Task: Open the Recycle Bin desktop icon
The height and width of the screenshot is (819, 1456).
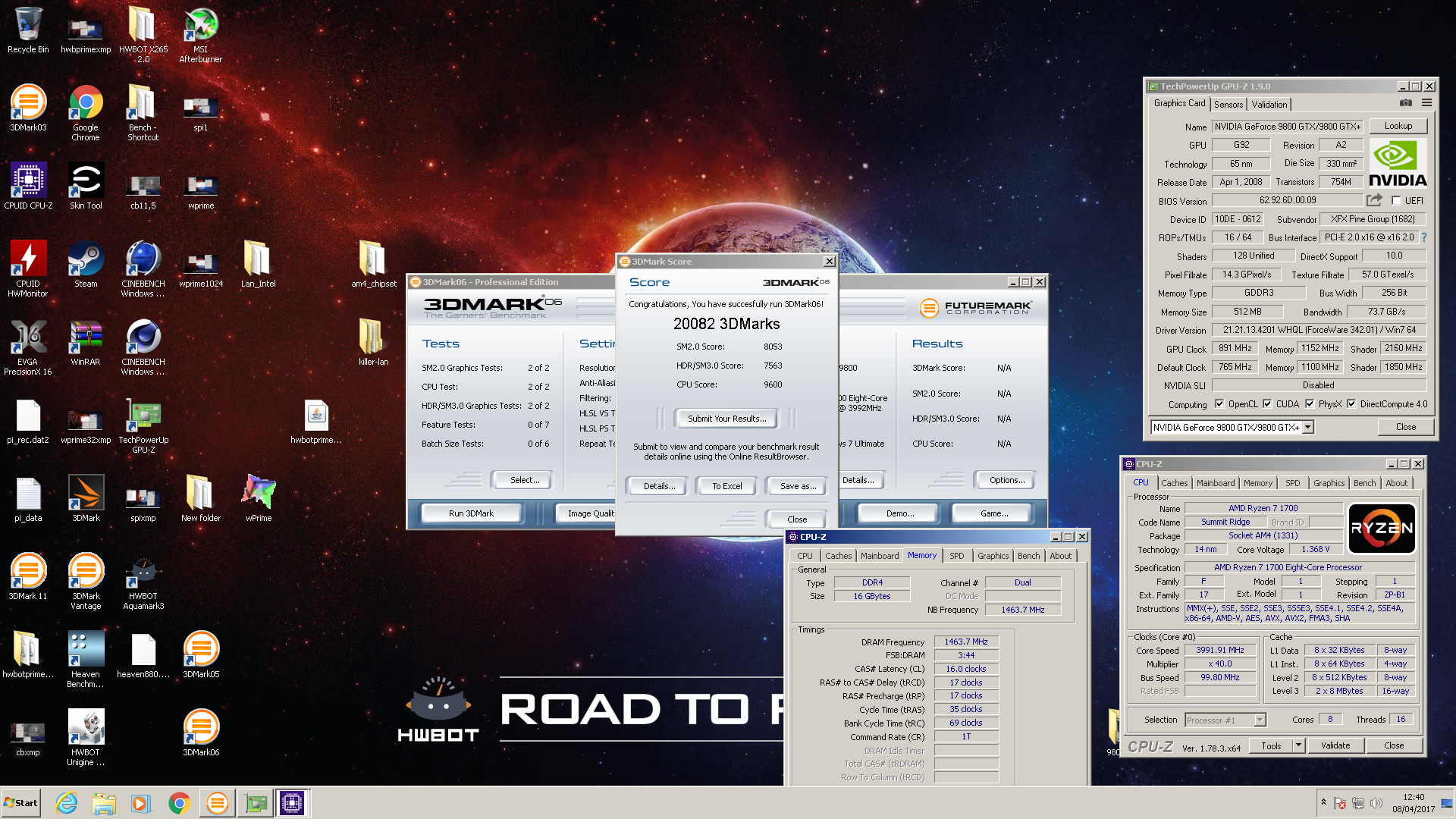Action: coord(28,30)
